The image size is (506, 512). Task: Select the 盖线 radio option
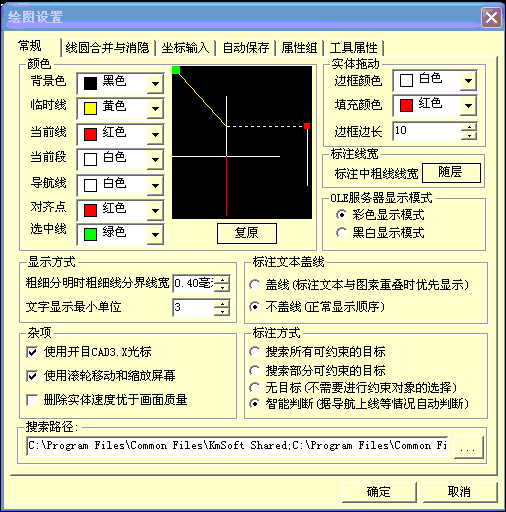click(255, 285)
